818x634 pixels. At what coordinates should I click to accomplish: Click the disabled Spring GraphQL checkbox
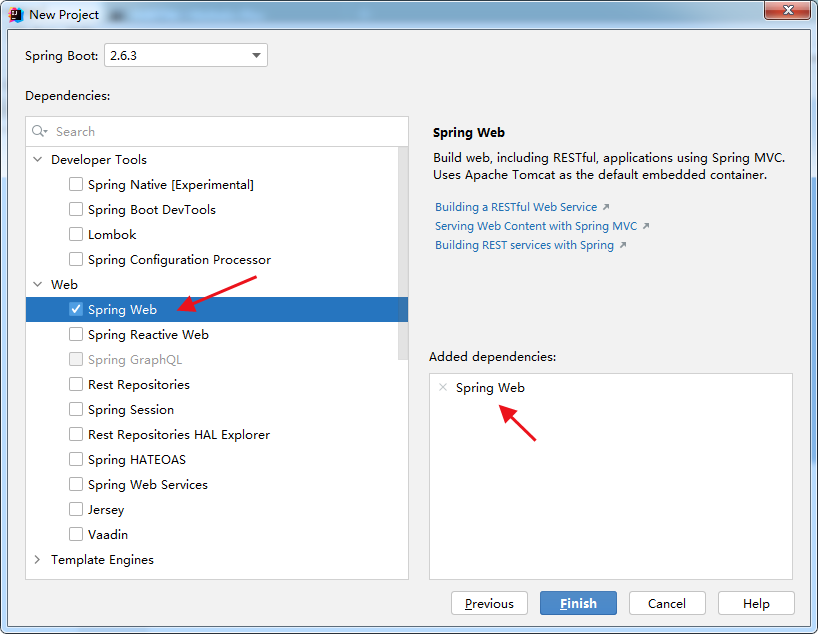[x=76, y=360]
